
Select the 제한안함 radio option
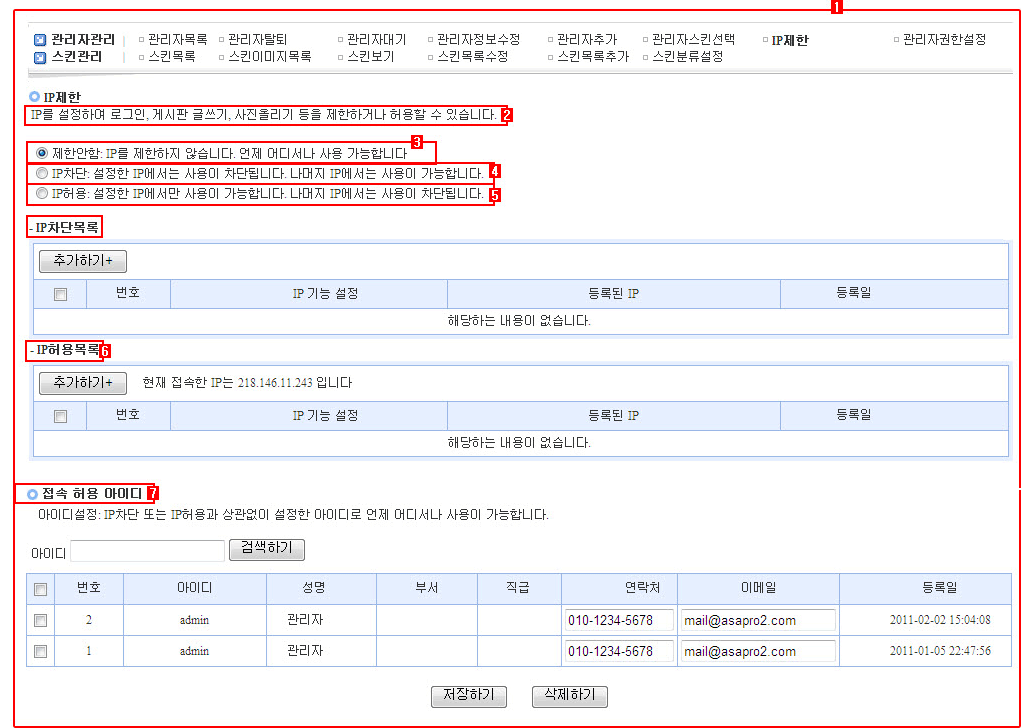pos(42,154)
